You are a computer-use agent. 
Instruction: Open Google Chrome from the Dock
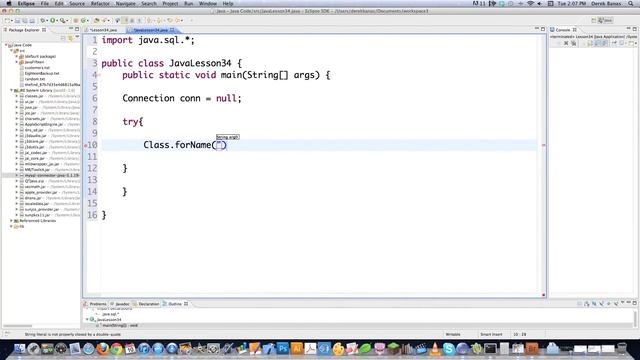coord(116,349)
